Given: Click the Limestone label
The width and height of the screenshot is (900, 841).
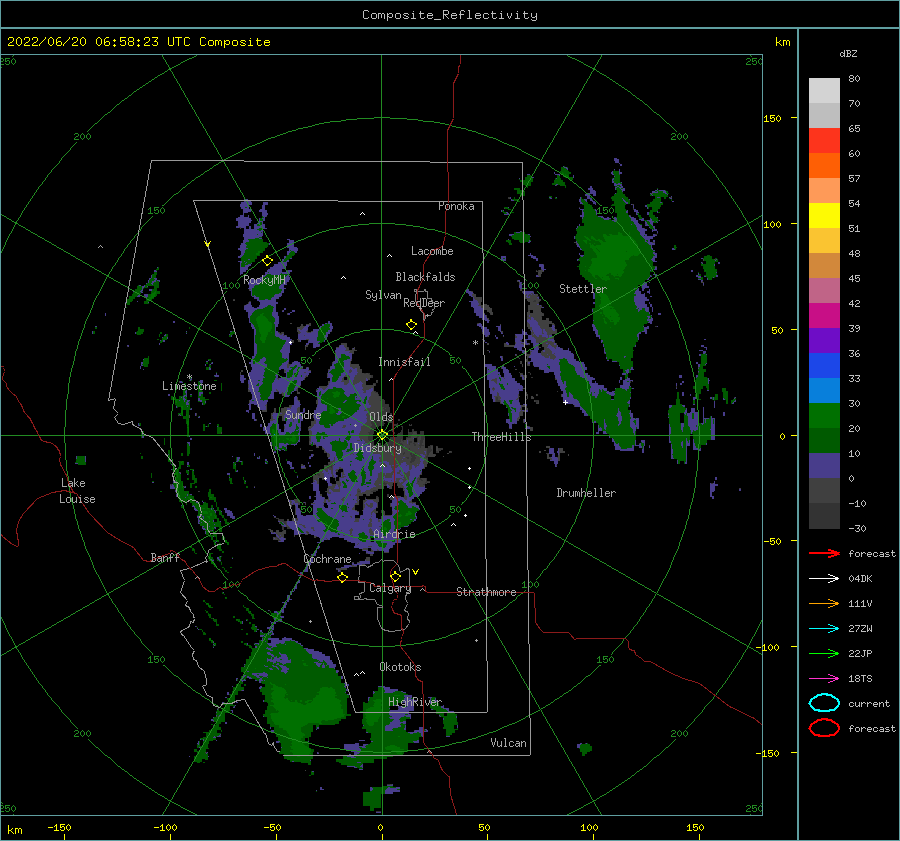Looking at the screenshot, I should 189,386.
